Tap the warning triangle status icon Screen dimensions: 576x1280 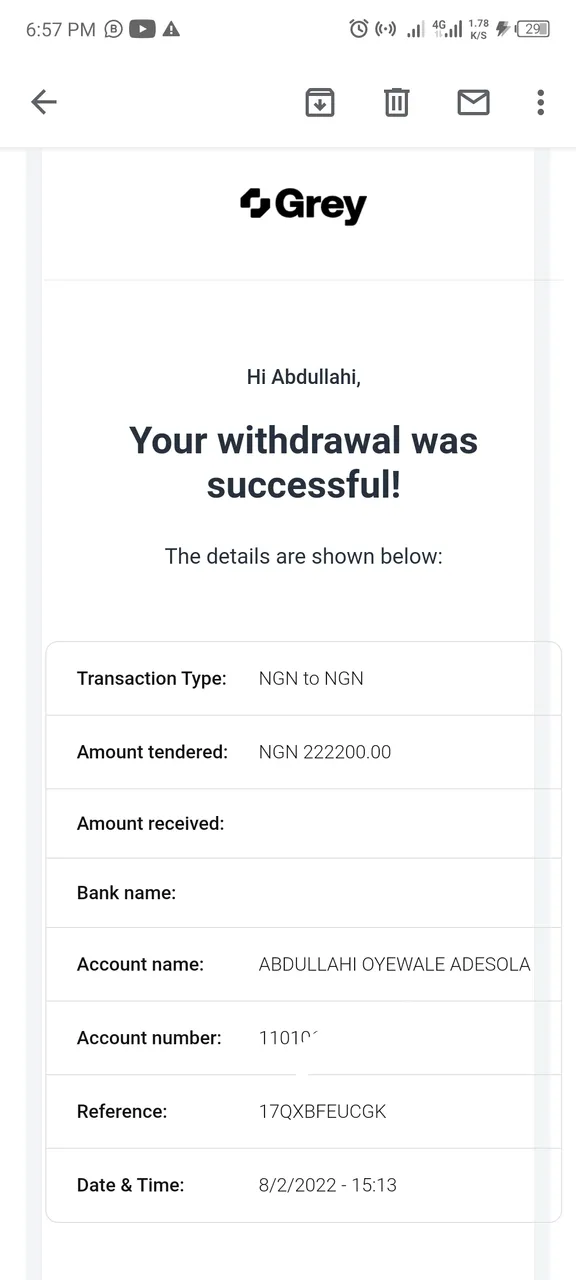[x=172, y=29]
